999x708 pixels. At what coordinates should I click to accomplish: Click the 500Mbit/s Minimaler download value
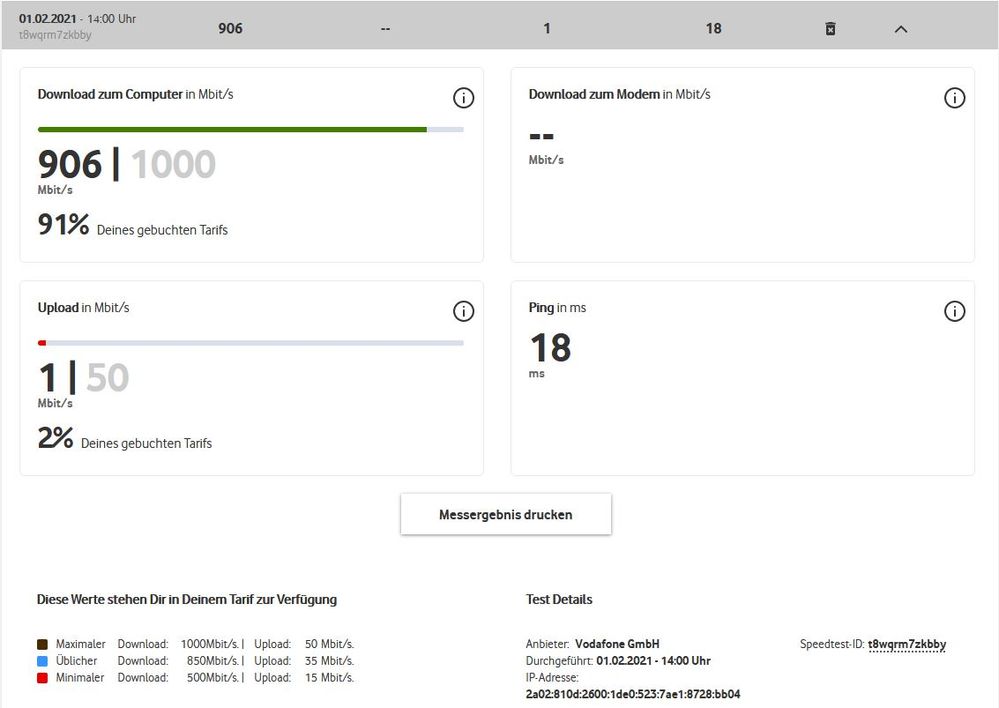(x=213, y=677)
